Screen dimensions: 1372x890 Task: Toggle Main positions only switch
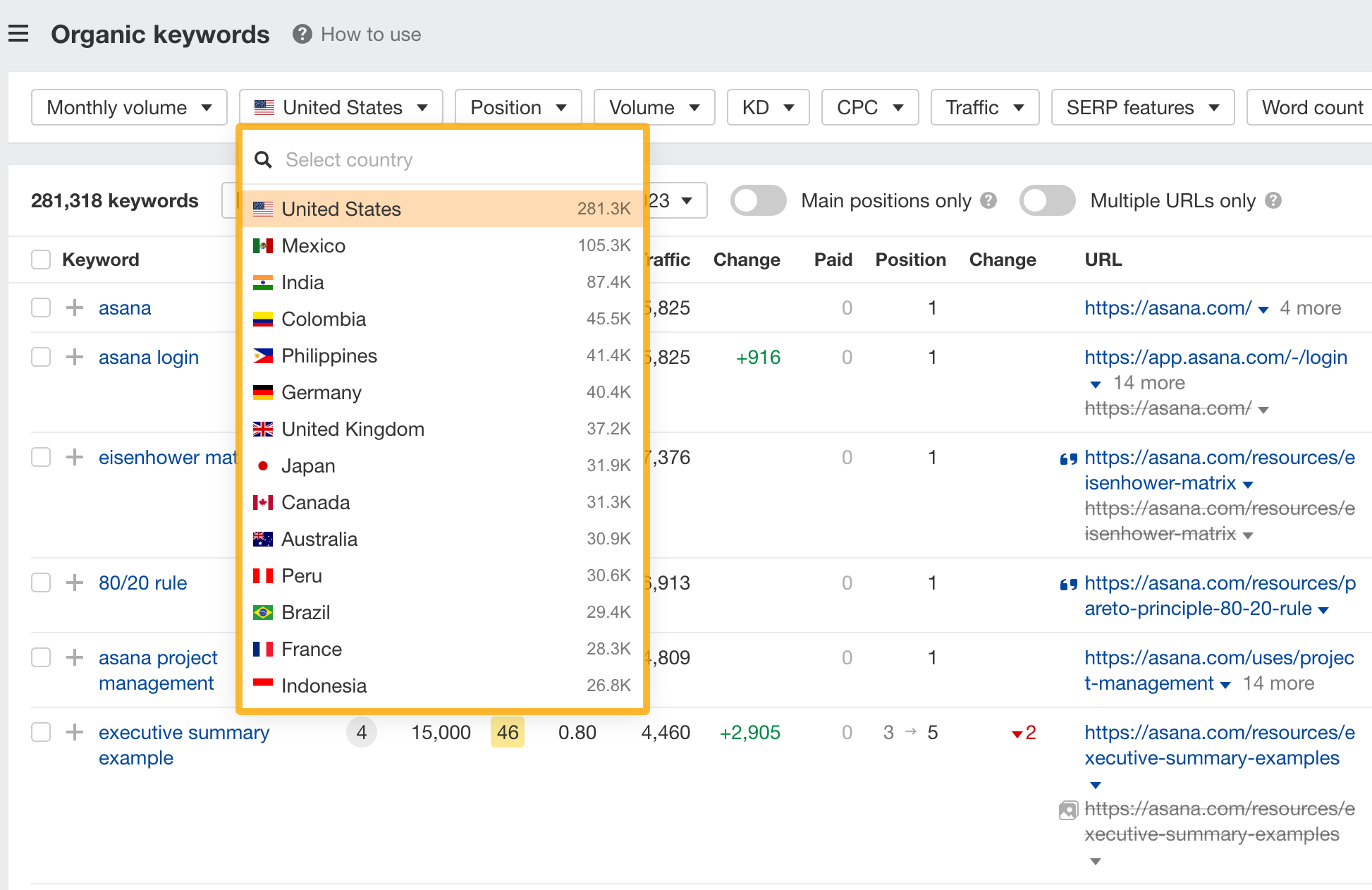coord(759,201)
